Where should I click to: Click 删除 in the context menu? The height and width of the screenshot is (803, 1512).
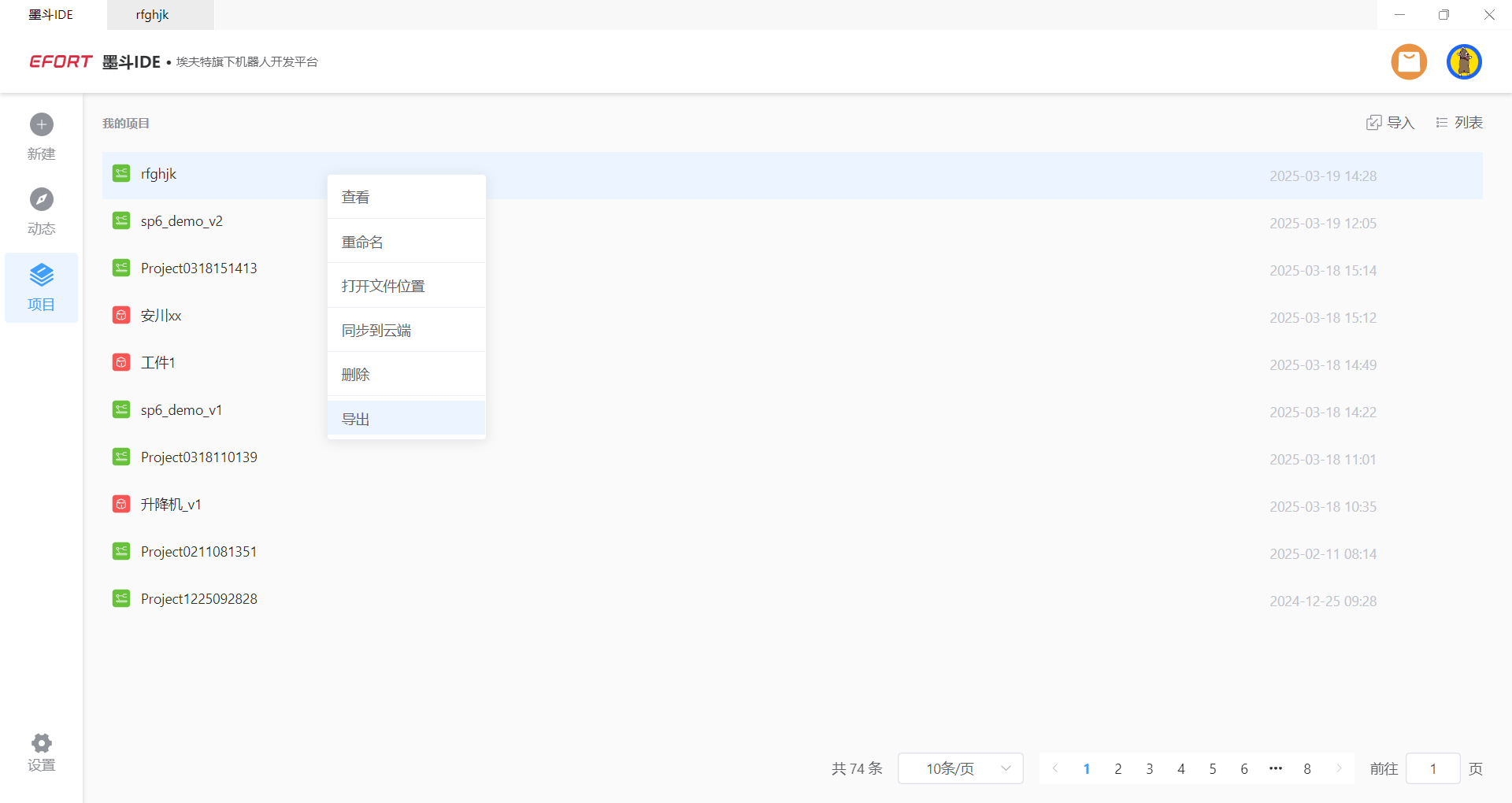[356, 375]
